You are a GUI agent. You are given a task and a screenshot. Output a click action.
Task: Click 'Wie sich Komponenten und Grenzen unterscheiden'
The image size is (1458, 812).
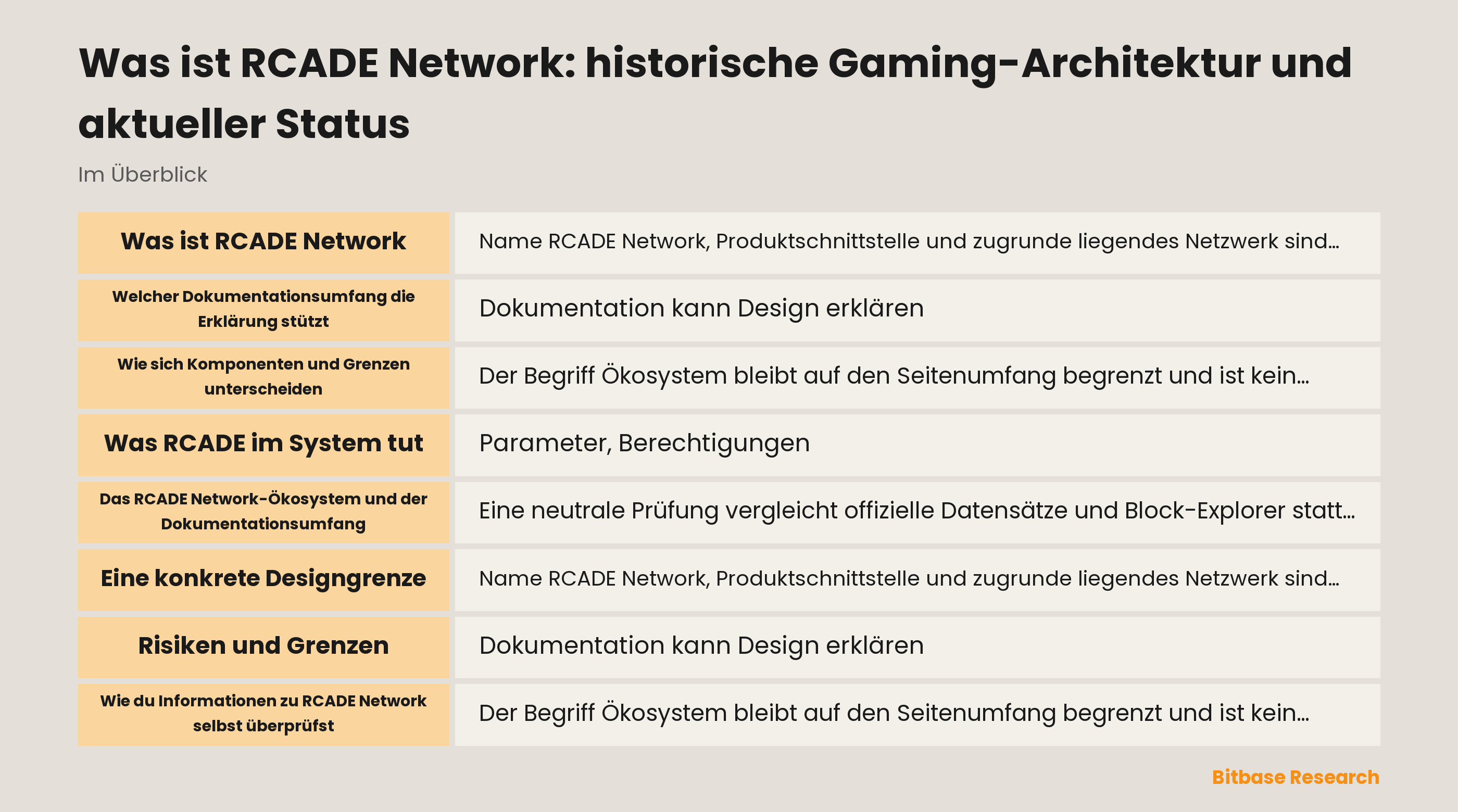point(263,377)
